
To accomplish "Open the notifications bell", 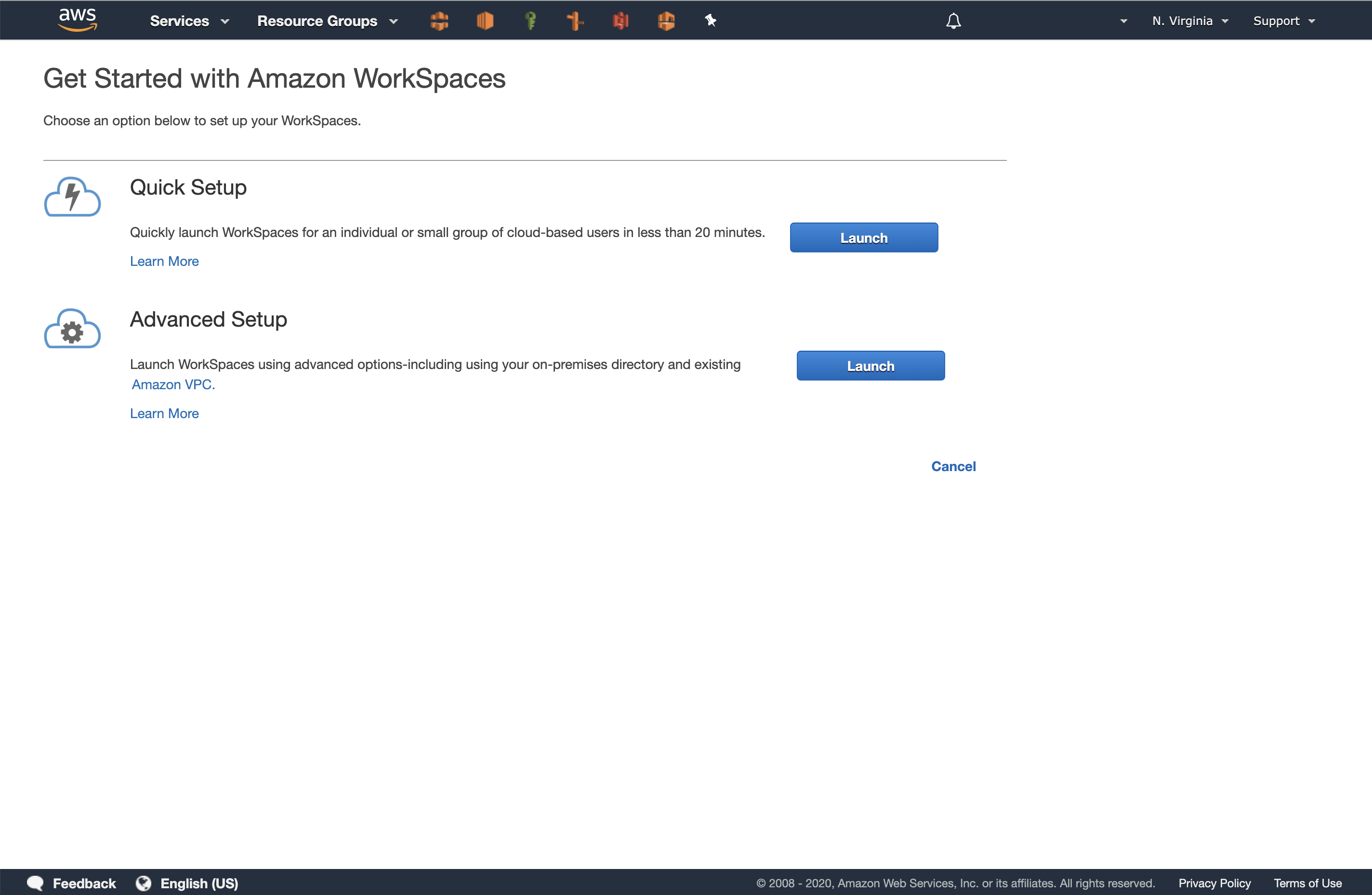I will coord(953,21).
